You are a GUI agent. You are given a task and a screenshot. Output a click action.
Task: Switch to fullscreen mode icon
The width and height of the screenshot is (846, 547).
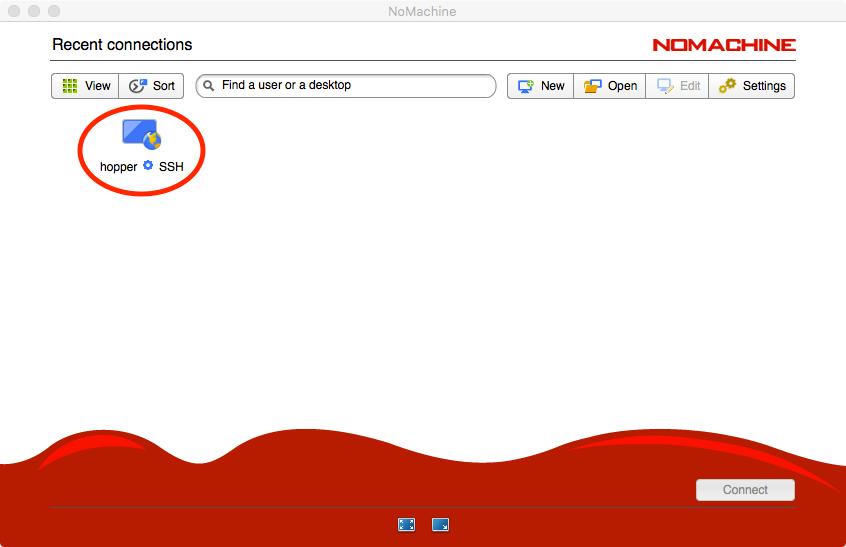[x=406, y=524]
